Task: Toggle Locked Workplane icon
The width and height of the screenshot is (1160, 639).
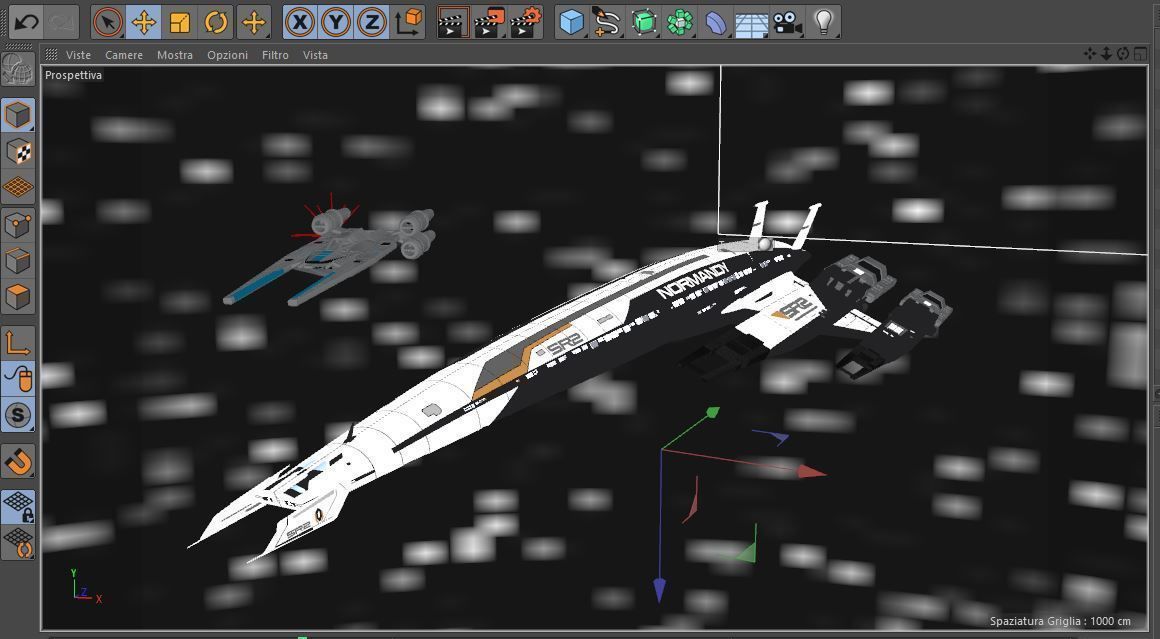Action: tap(18, 507)
